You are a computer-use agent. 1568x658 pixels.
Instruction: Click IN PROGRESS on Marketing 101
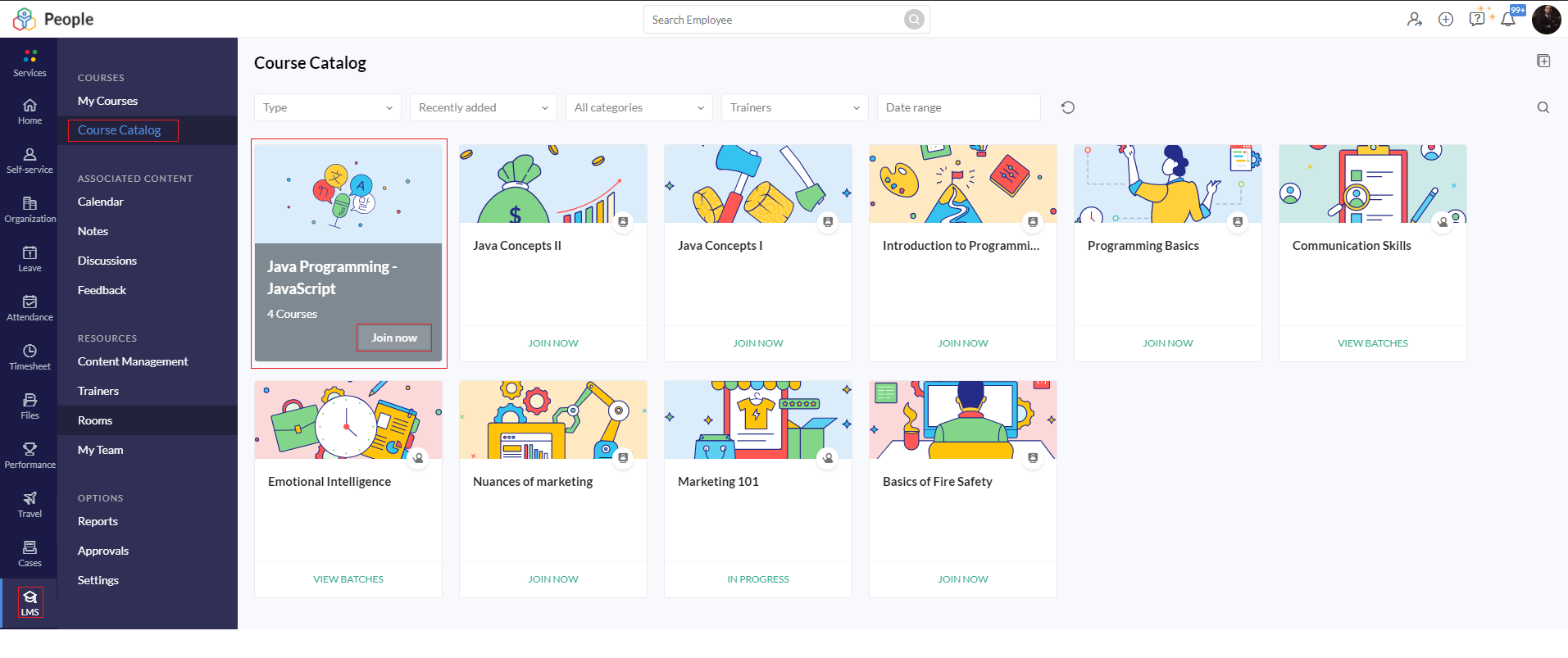point(758,579)
